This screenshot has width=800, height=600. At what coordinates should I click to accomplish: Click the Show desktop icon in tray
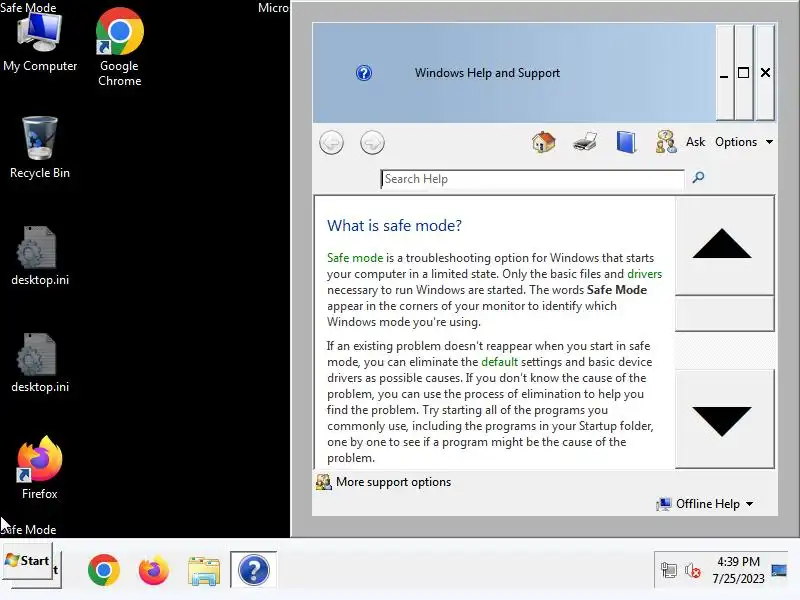[779, 570]
